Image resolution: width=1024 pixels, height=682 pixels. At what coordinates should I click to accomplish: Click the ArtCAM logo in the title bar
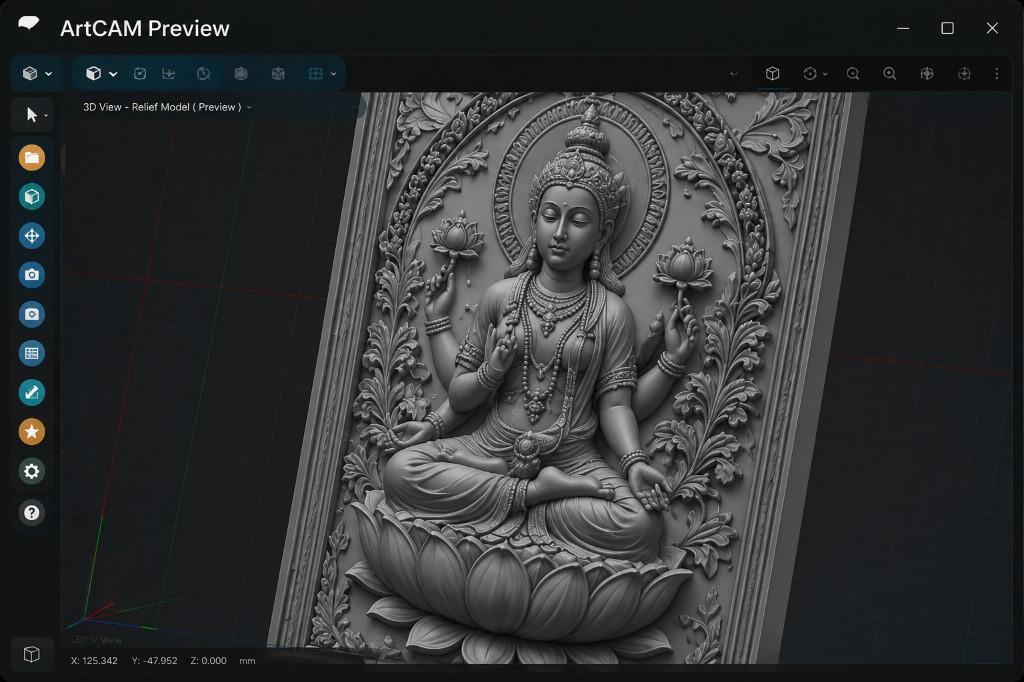pyautogui.click(x=29, y=24)
